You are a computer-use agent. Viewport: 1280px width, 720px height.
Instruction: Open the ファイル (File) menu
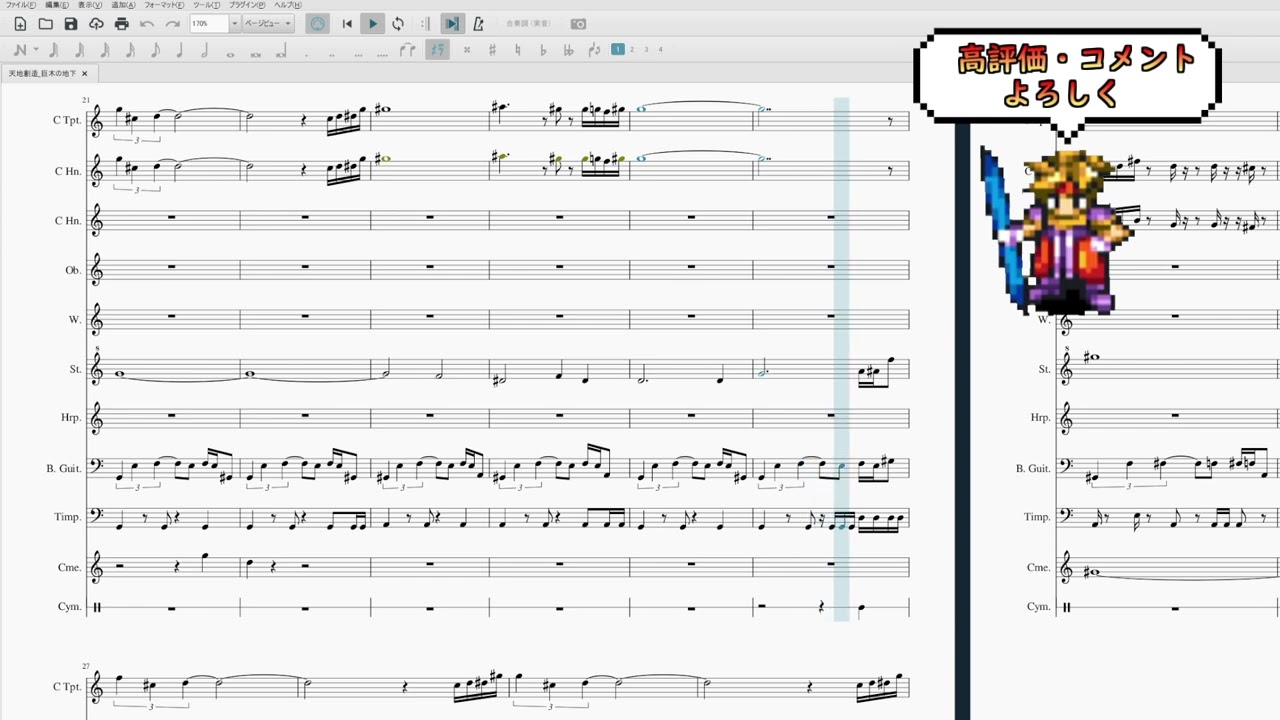[x=20, y=5]
